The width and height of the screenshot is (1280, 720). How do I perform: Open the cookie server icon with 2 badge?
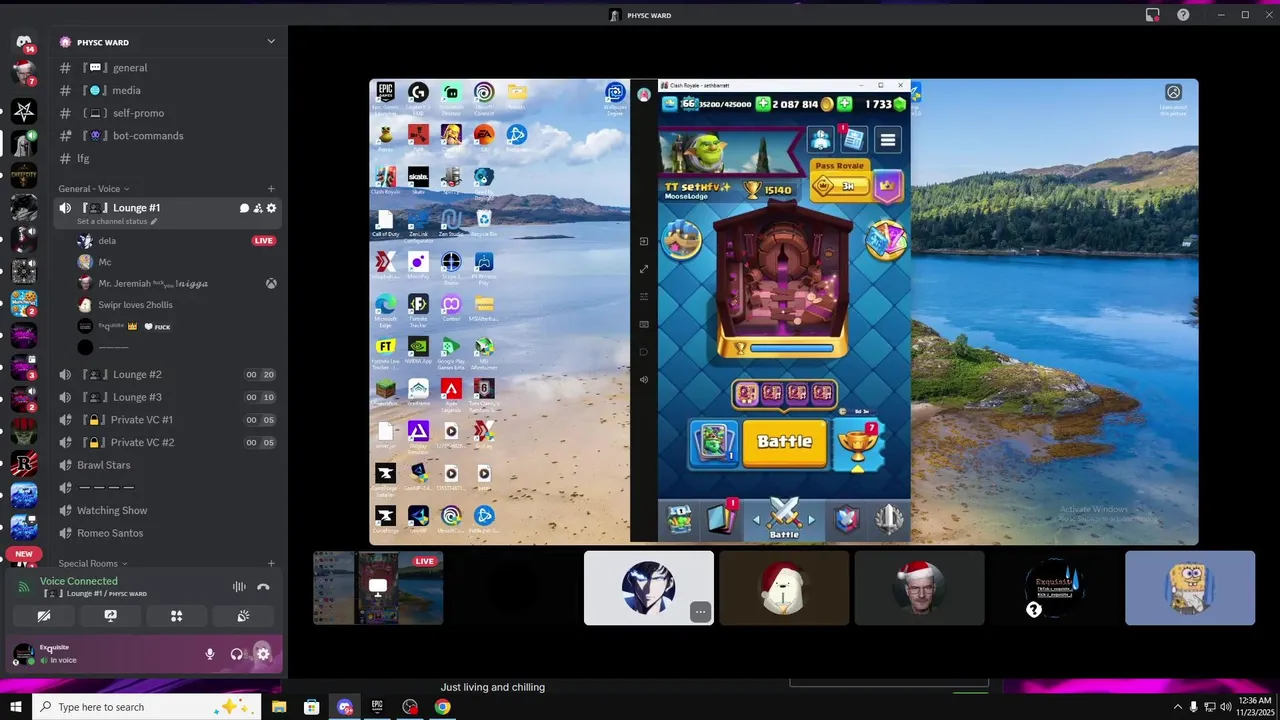(x=24, y=302)
